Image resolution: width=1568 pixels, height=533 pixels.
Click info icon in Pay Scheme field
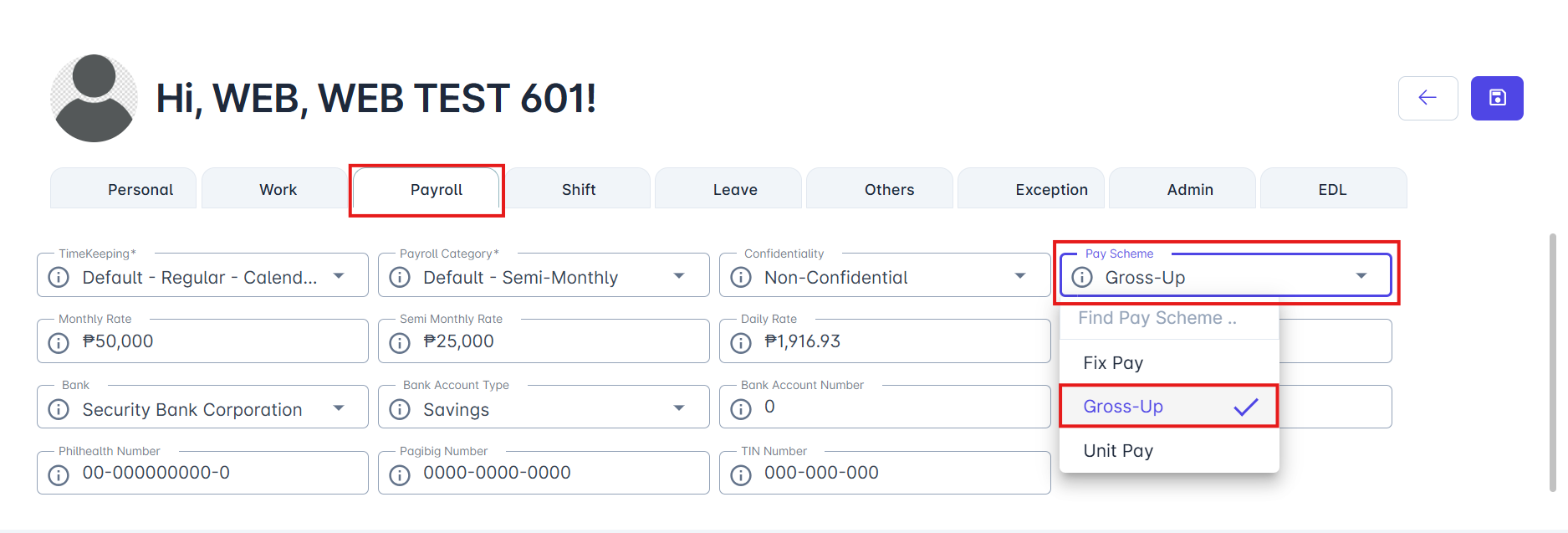(x=1082, y=277)
